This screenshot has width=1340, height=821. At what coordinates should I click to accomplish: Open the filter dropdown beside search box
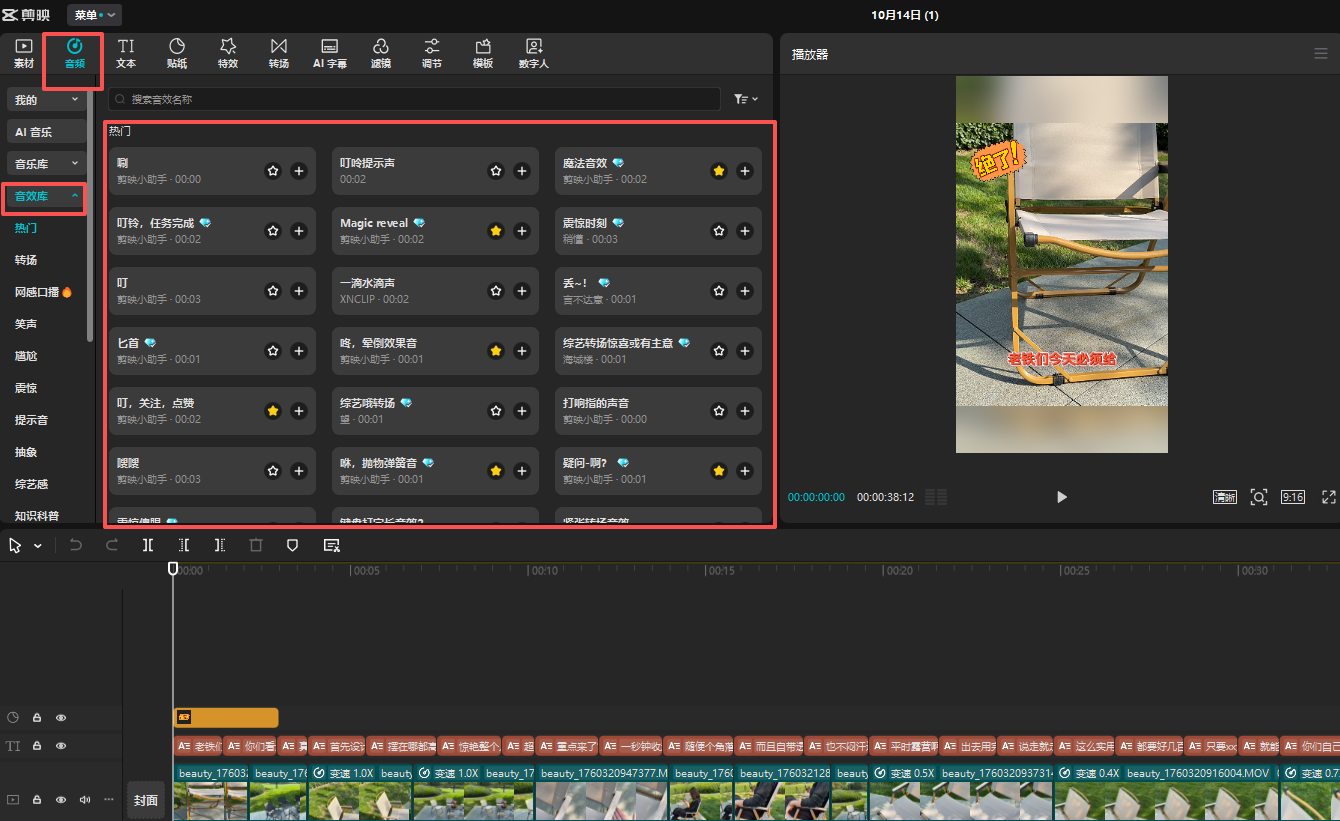(x=745, y=99)
